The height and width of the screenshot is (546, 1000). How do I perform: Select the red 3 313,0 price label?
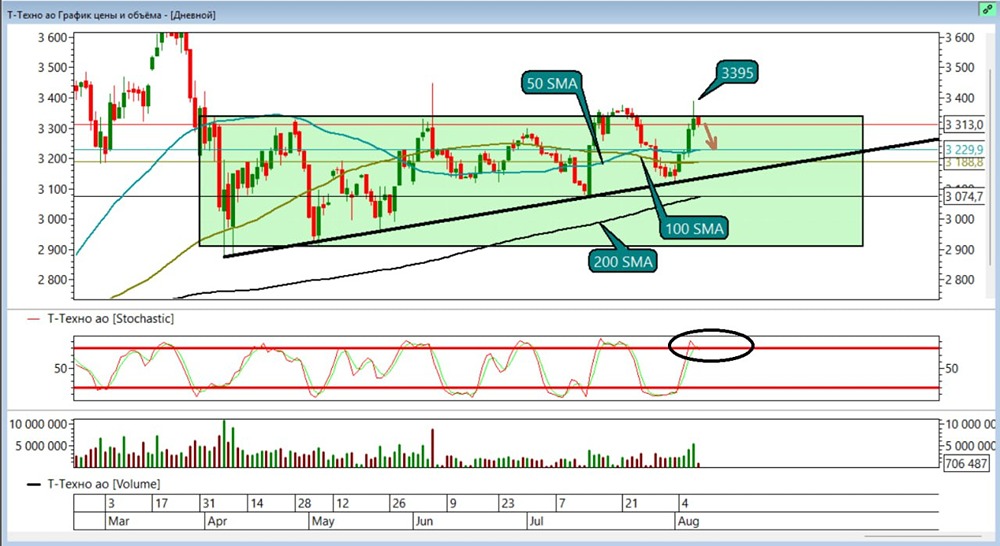(x=964, y=124)
